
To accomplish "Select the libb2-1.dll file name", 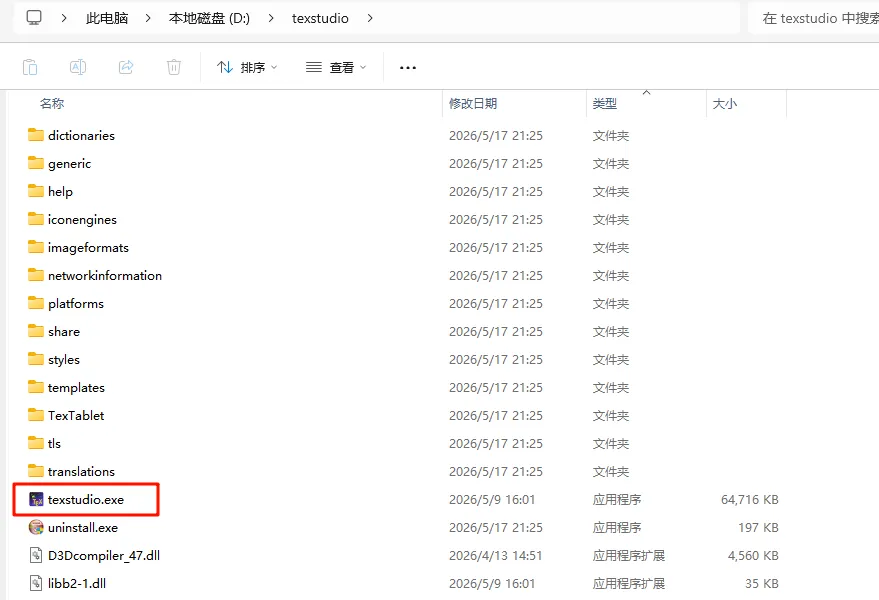I will 77,583.
